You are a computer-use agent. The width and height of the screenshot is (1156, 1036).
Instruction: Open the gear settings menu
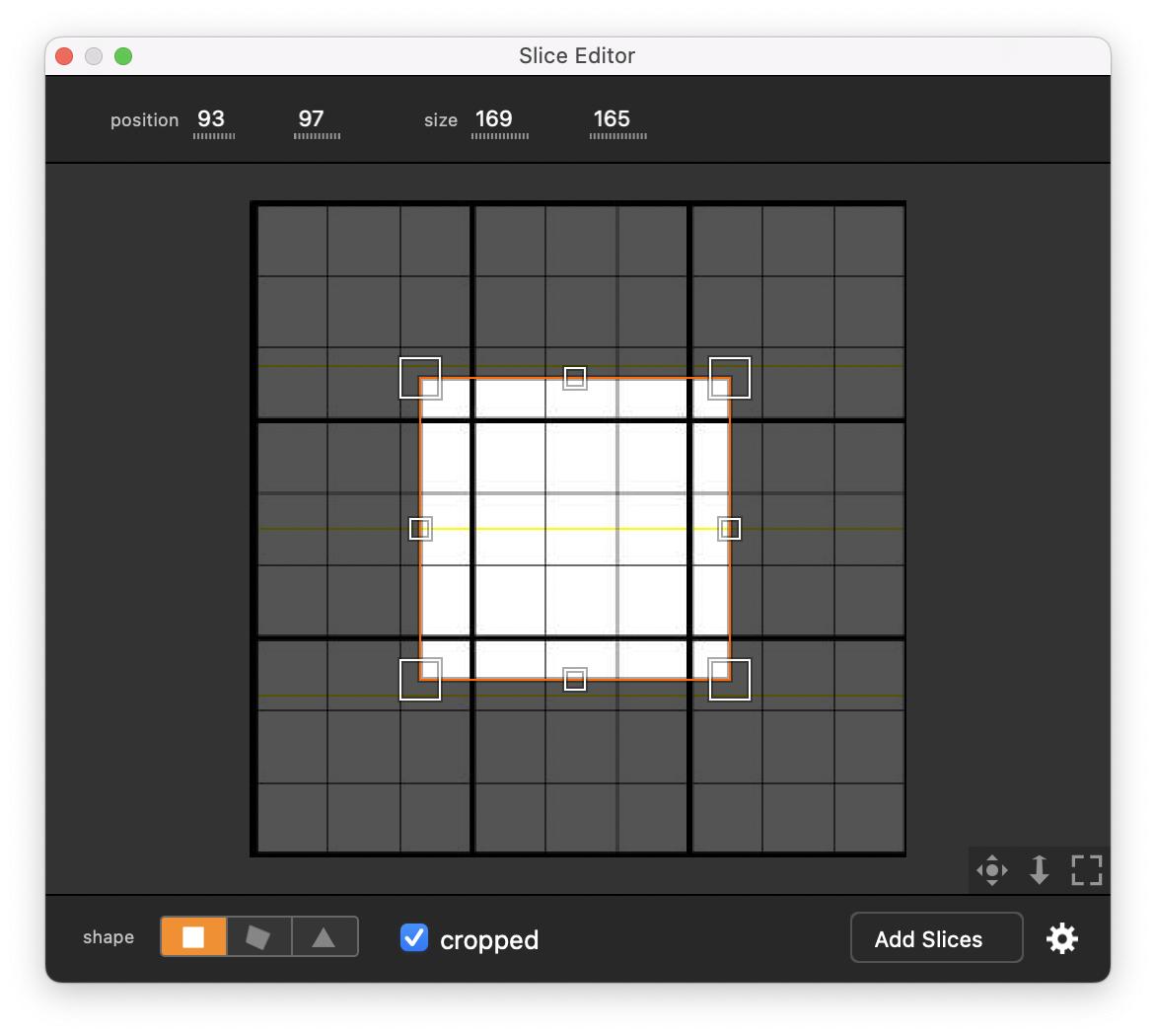(x=1061, y=939)
